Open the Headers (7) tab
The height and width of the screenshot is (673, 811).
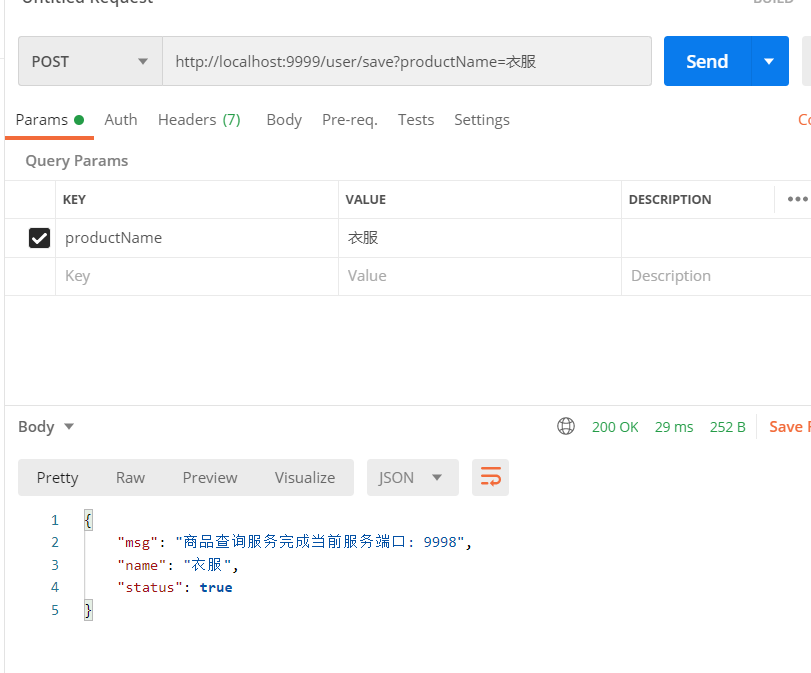[x=199, y=120]
